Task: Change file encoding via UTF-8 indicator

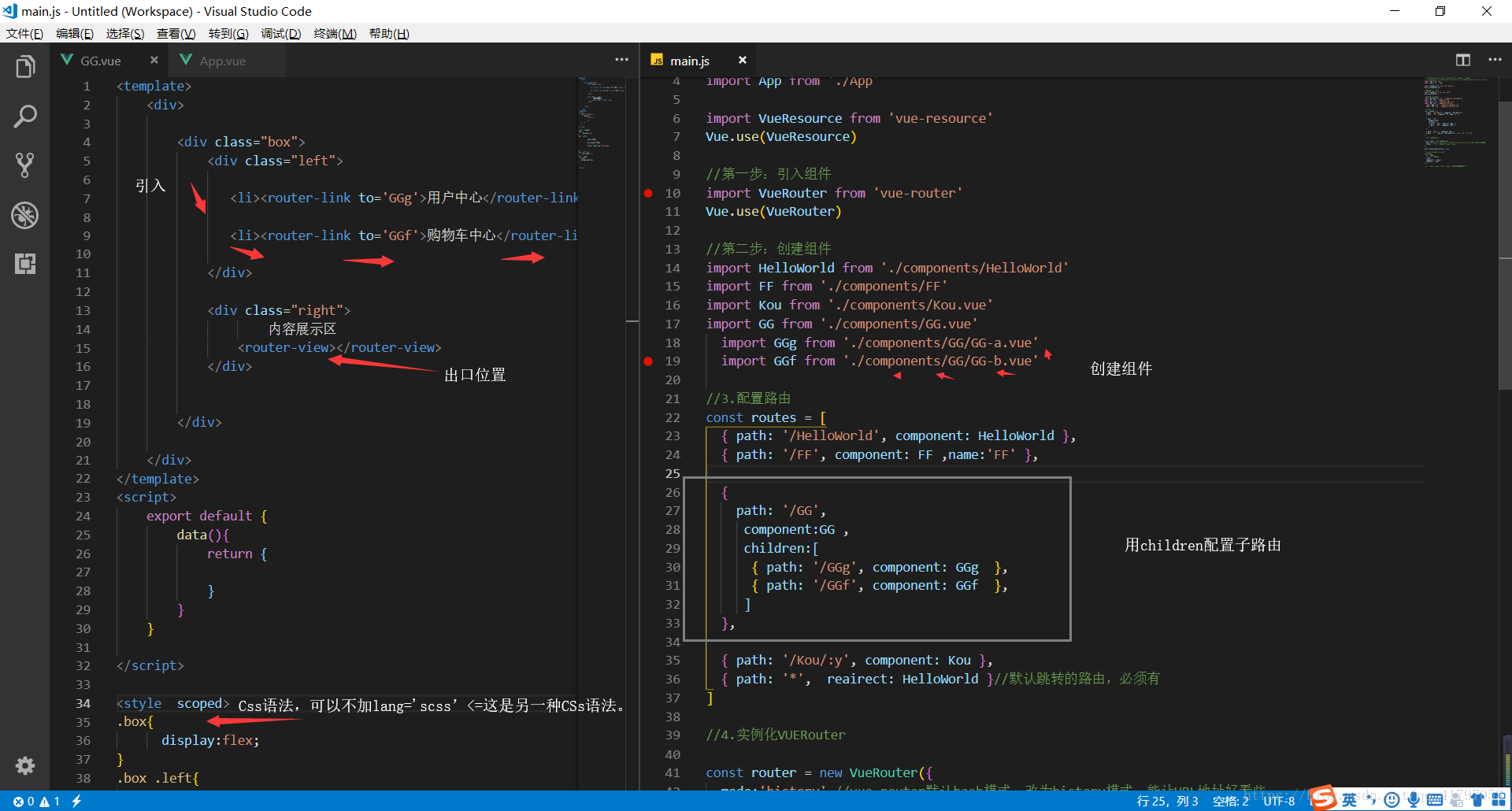Action: tap(1279, 801)
